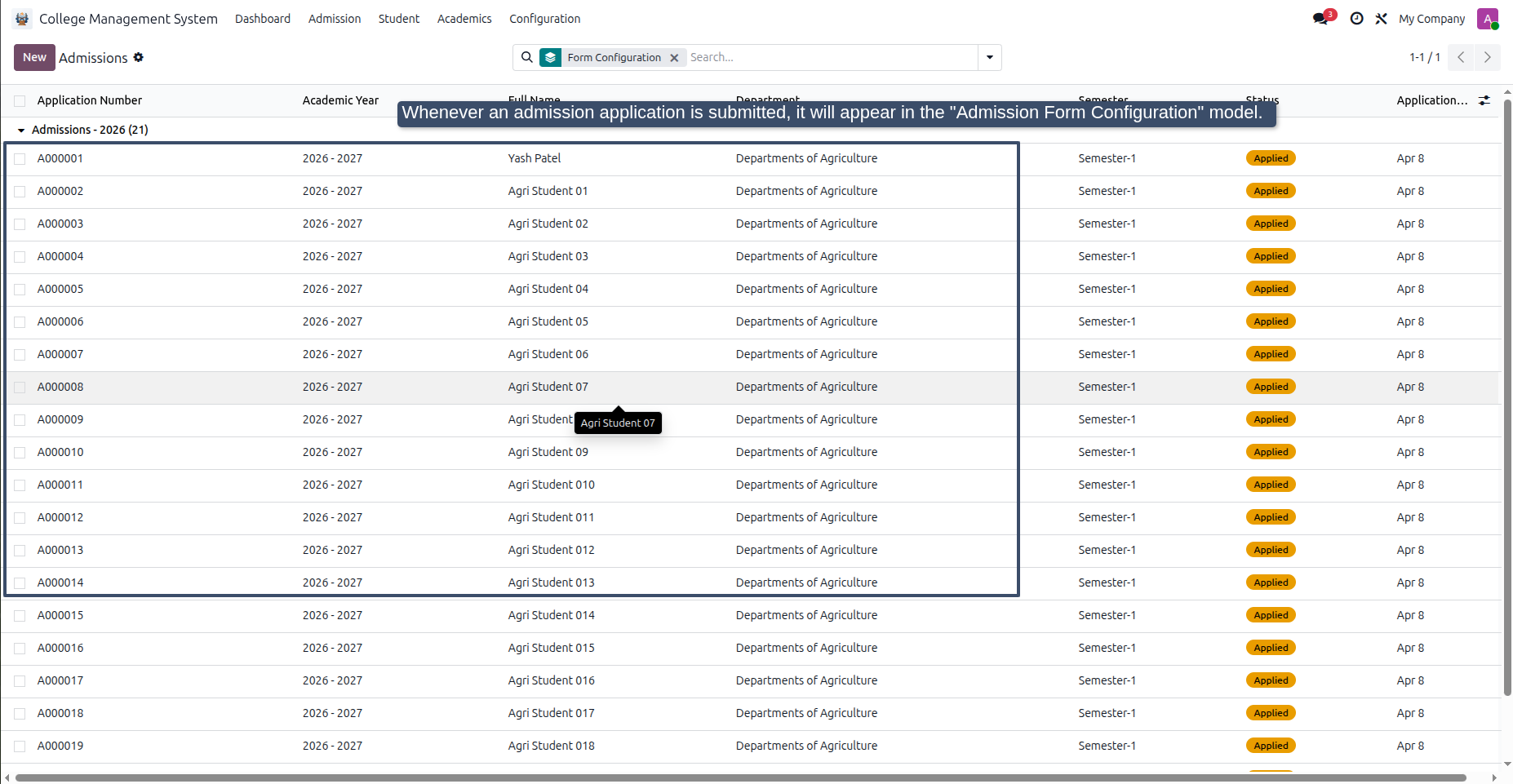The width and height of the screenshot is (1513, 784).
Task: Open the Yash Patel record
Action: pyautogui.click(x=535, y=158)
